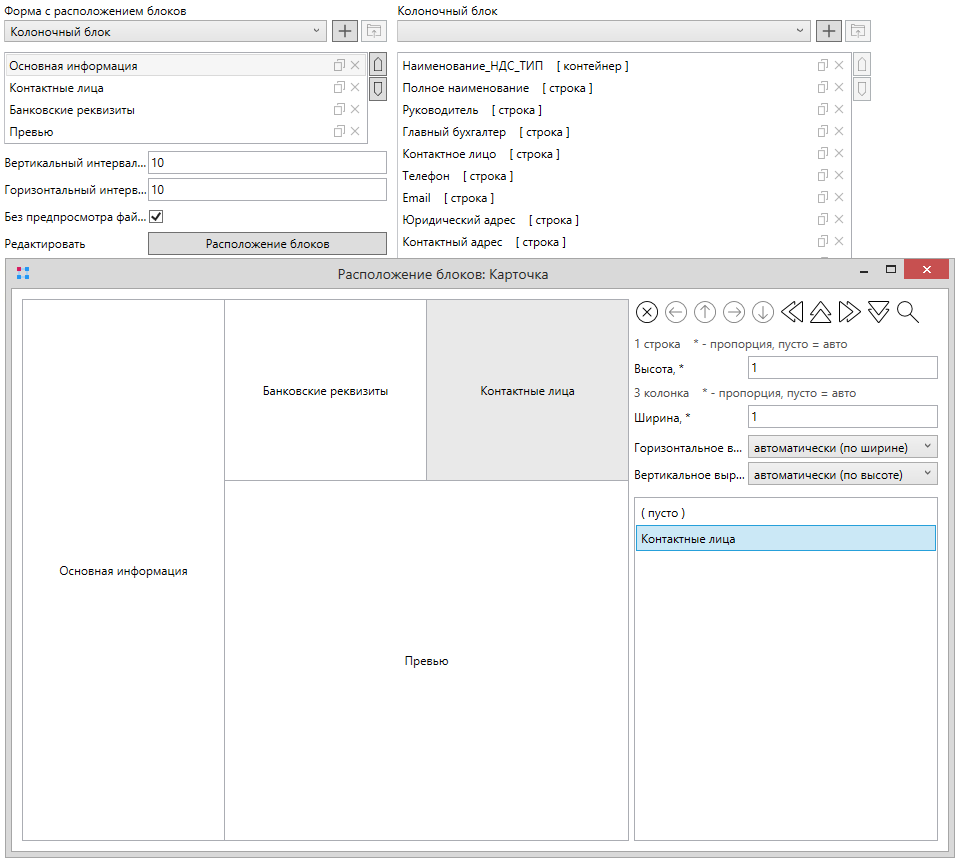Click the Высота input field
Image resolution: width=964 pixels, height=865 pixels.
tap(842, 369)
